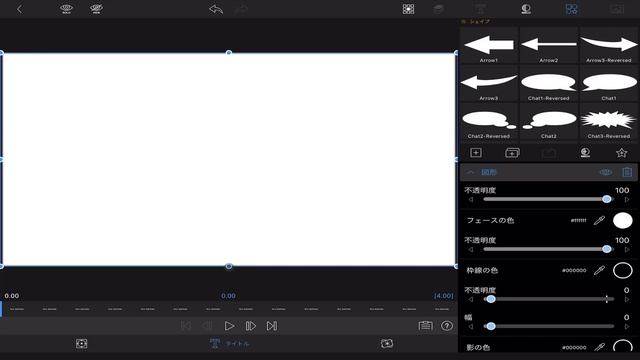Click the [4.00] duration label
640x360 pixels.
click(444, 296)
